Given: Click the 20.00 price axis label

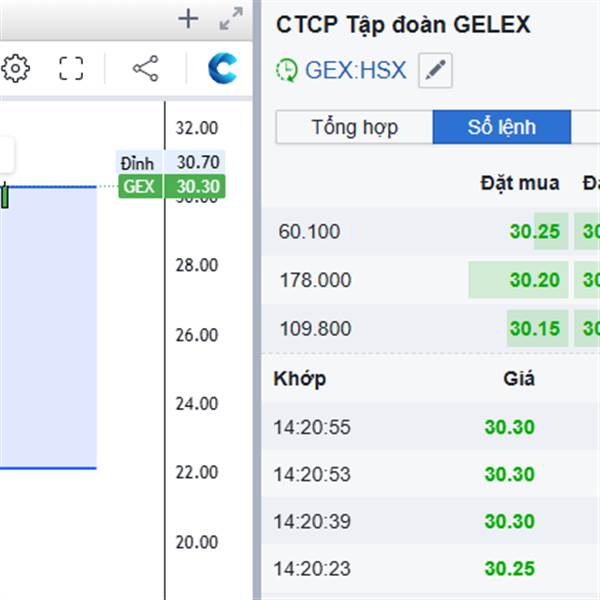Looking at the screenshot, I should (197, 542).
